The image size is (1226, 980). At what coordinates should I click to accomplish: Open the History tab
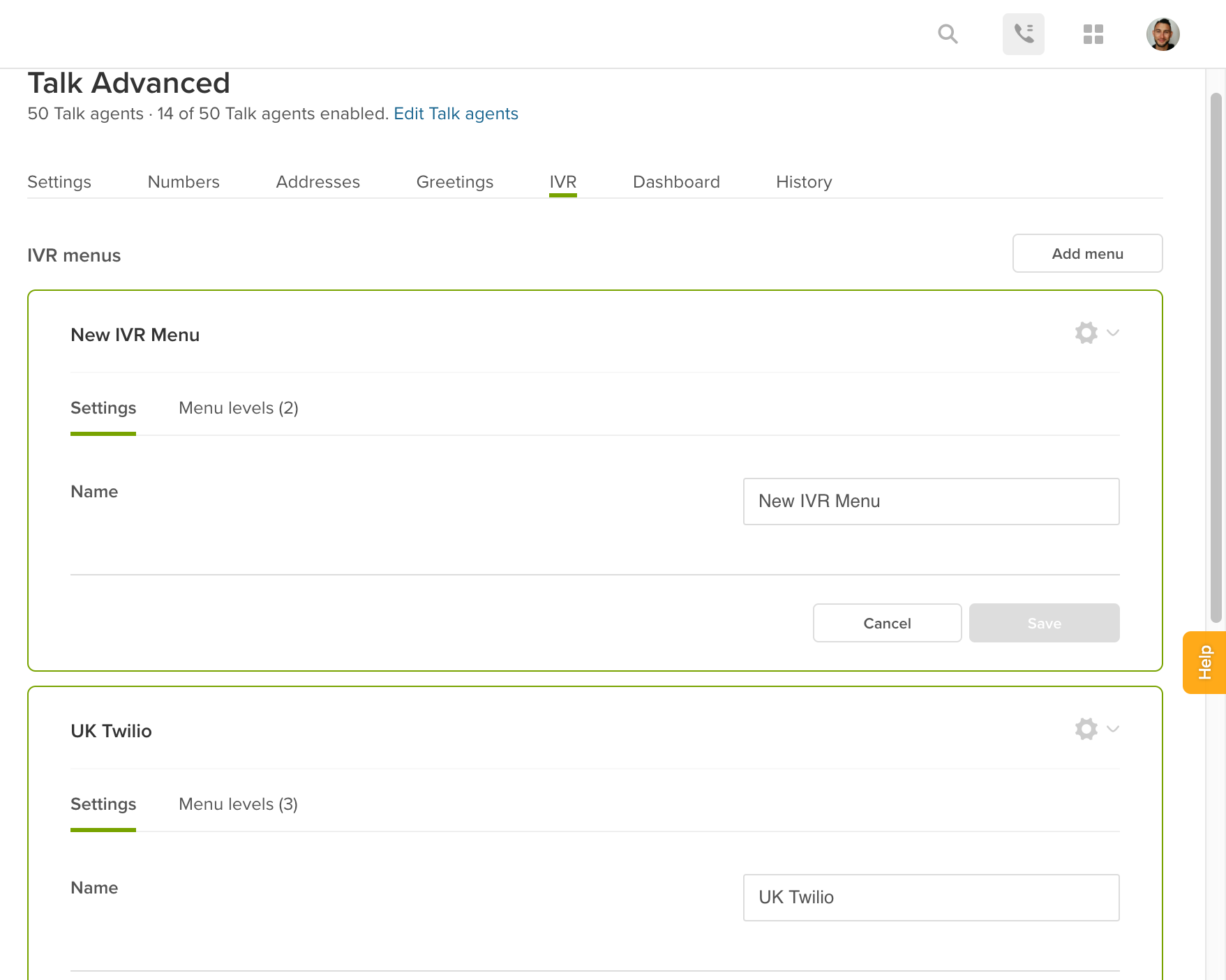pyautogui.click(x=804, y=182)
